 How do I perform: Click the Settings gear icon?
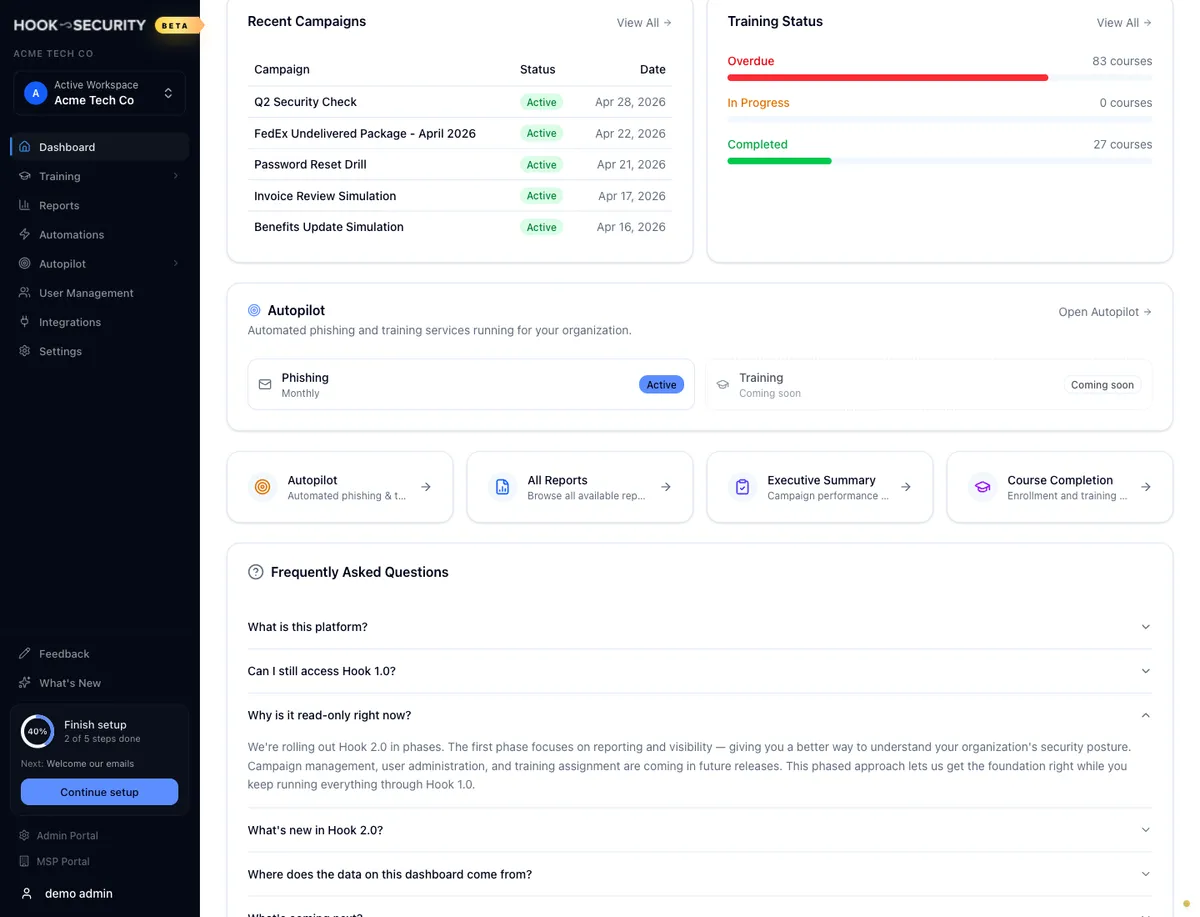pyautogui.click(x=25, y=351)
